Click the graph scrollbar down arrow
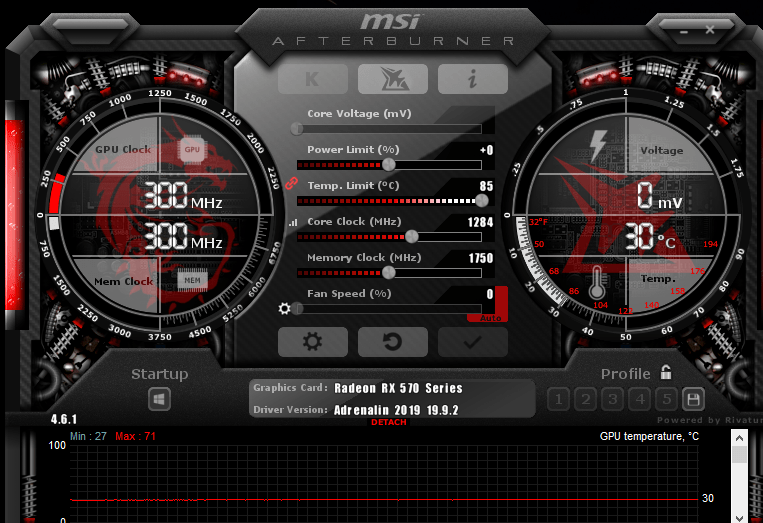763x523 pixels. point(739,518)
